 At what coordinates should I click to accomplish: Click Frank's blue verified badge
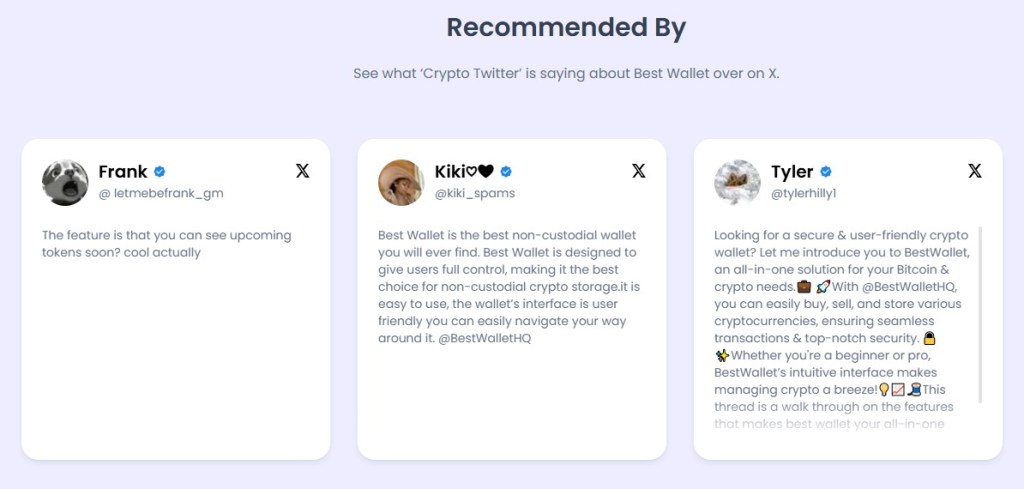pyautogui.click(x=160, y=172)
